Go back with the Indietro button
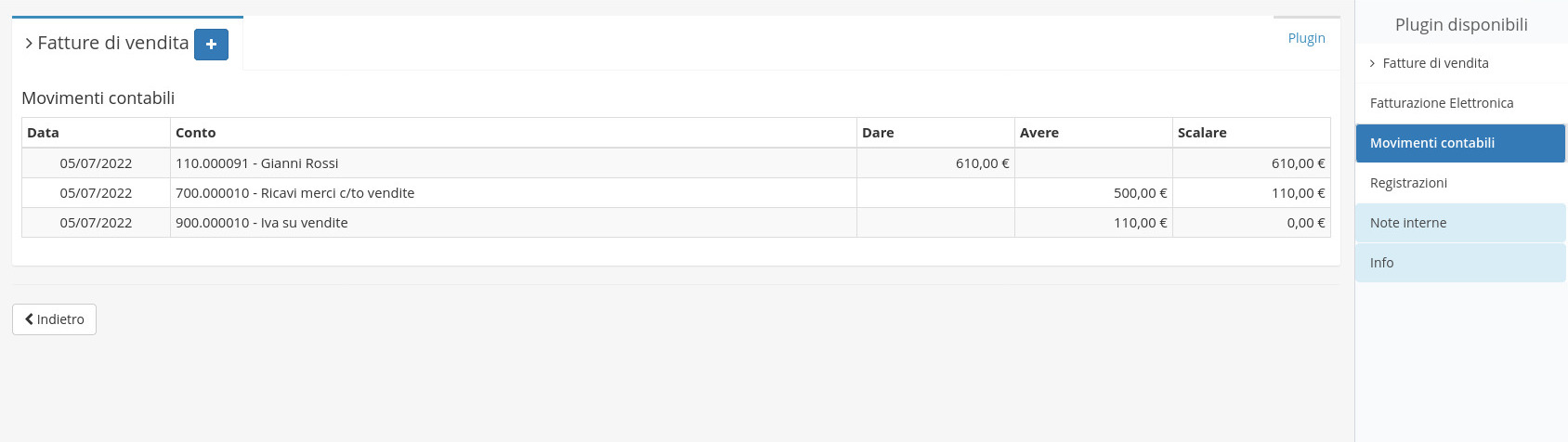The width and height of the screenshot is (1568, 442). [x=54, y=319]
